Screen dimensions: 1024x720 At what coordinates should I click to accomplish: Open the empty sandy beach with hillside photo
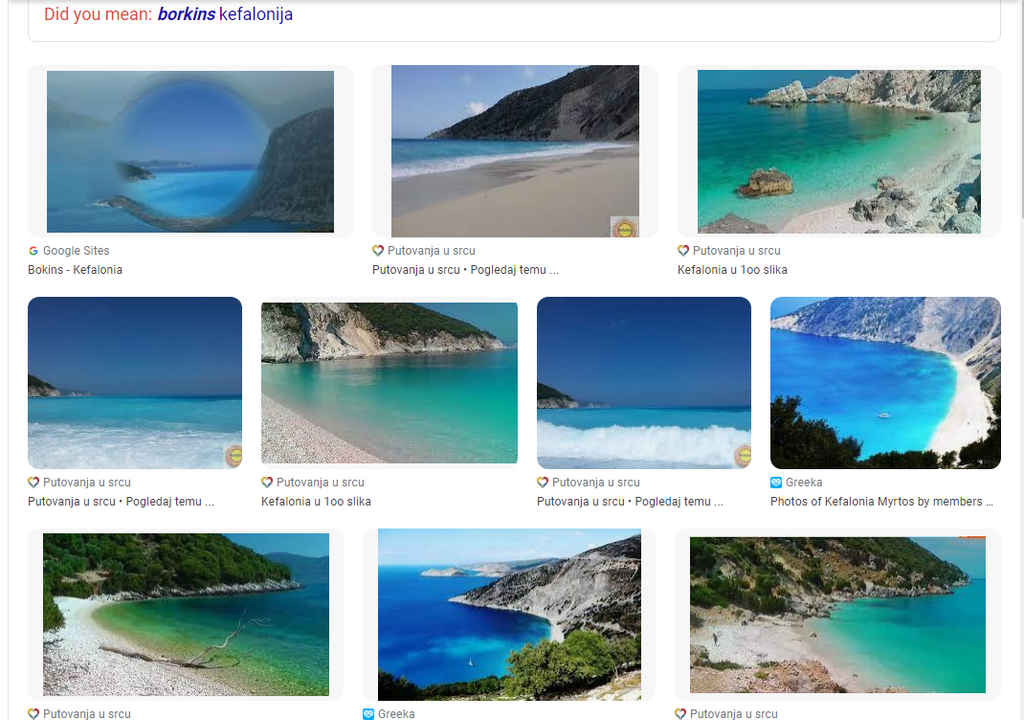pos(515,151)
